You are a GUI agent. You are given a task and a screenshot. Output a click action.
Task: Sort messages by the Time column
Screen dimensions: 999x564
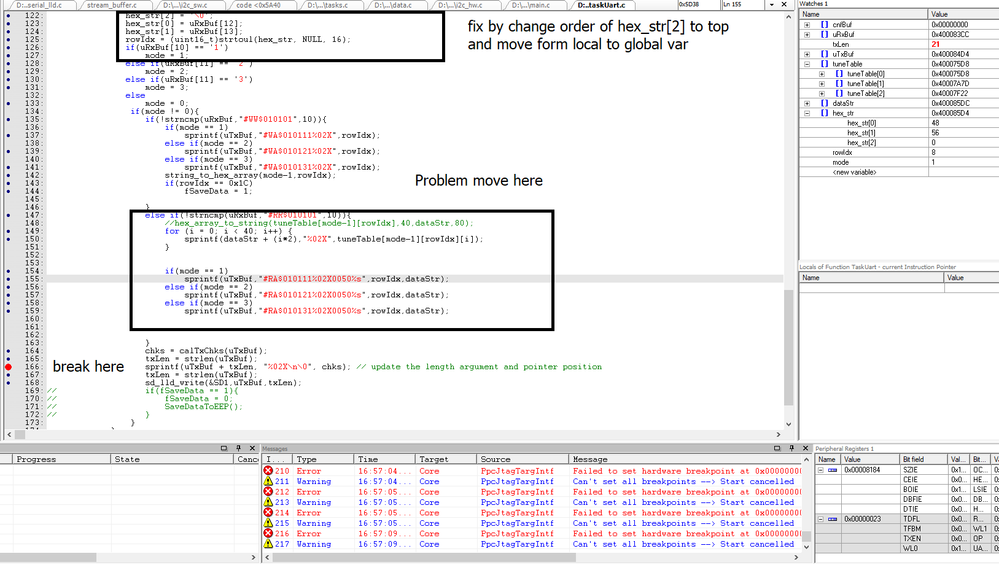(x=384, y=459)
